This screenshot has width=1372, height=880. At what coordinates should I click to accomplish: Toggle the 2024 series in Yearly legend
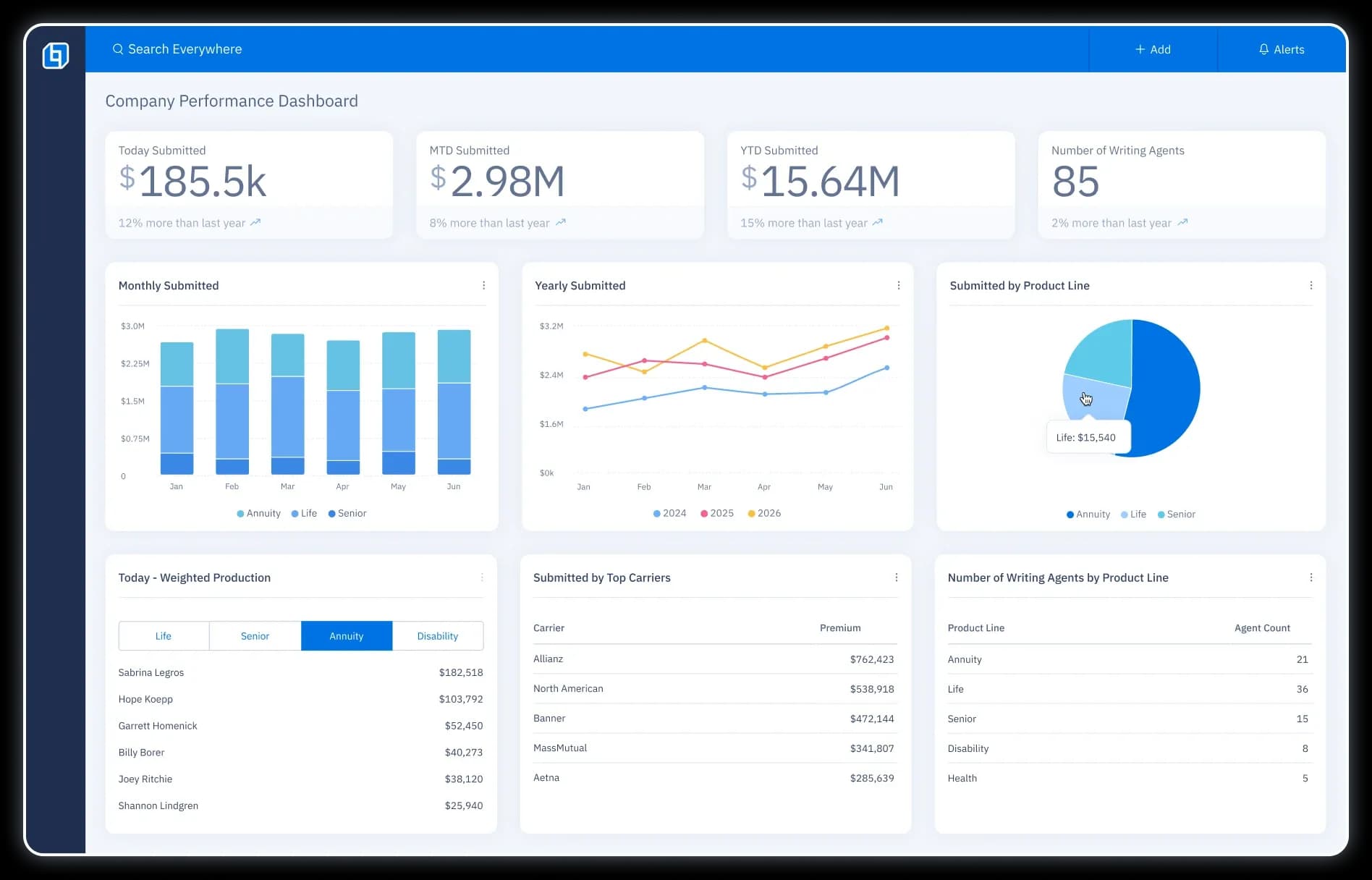point(669,513)
